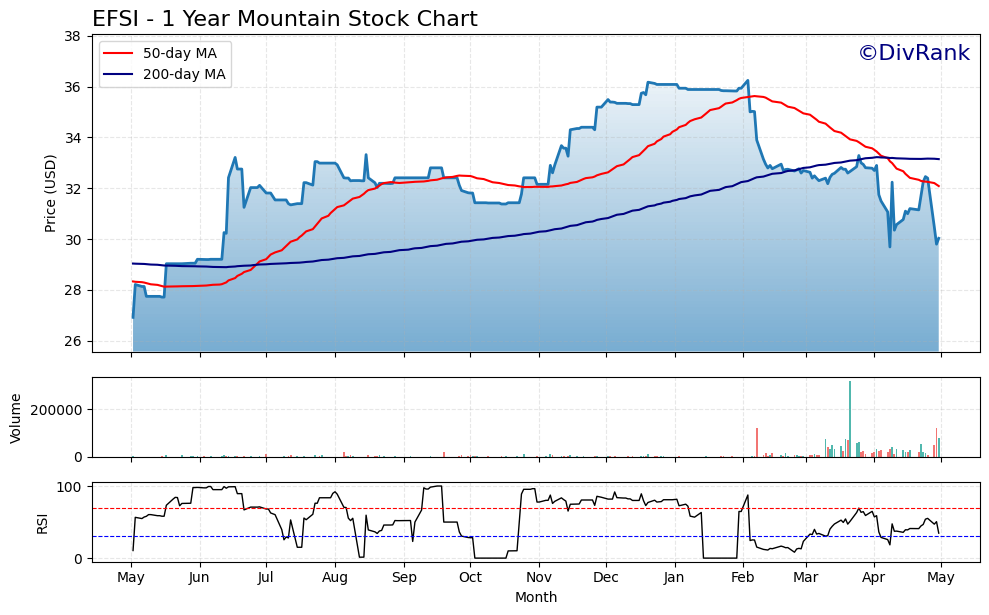Select the 34 price tick label

[x=73, y=138]
